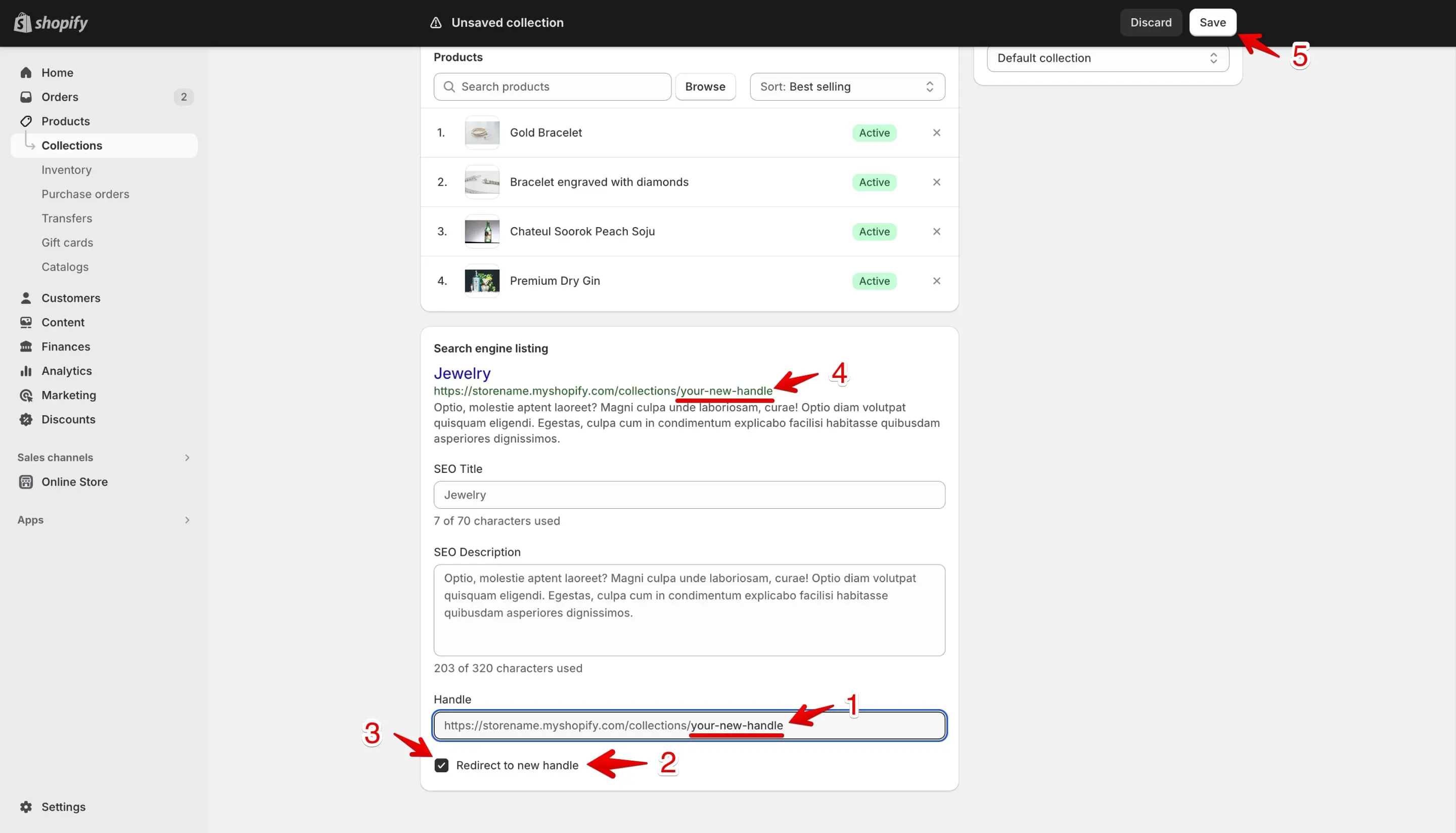Screen dimensions: 1456x833
Task: Remove Bracelet engraved with diamonds product
Action: point(937,182)
